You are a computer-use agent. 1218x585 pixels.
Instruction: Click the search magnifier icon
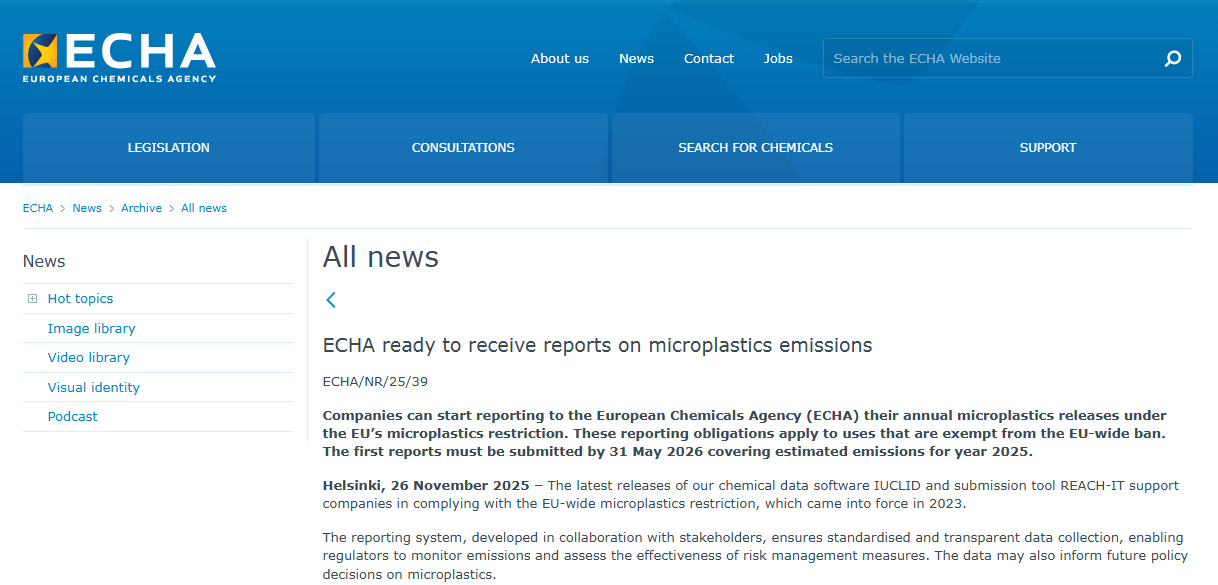tap(1173, 58)
